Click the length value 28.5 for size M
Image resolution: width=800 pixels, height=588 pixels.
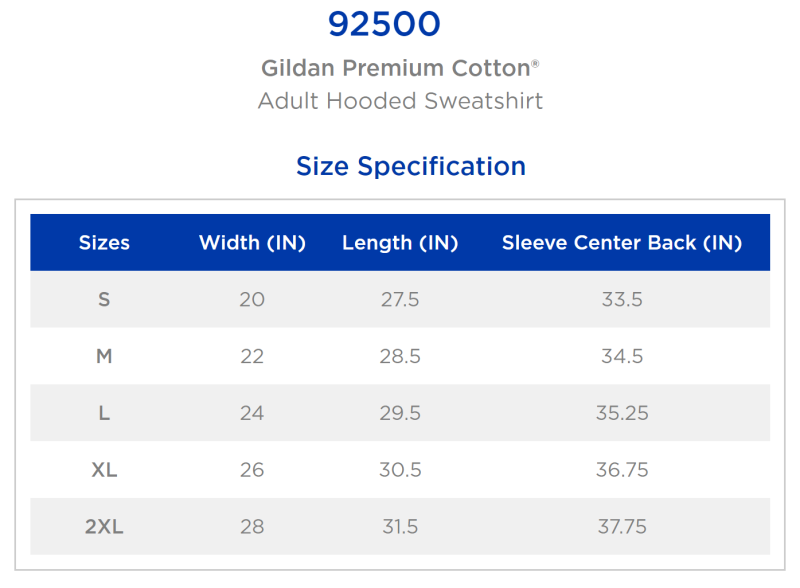click(400, 356)
